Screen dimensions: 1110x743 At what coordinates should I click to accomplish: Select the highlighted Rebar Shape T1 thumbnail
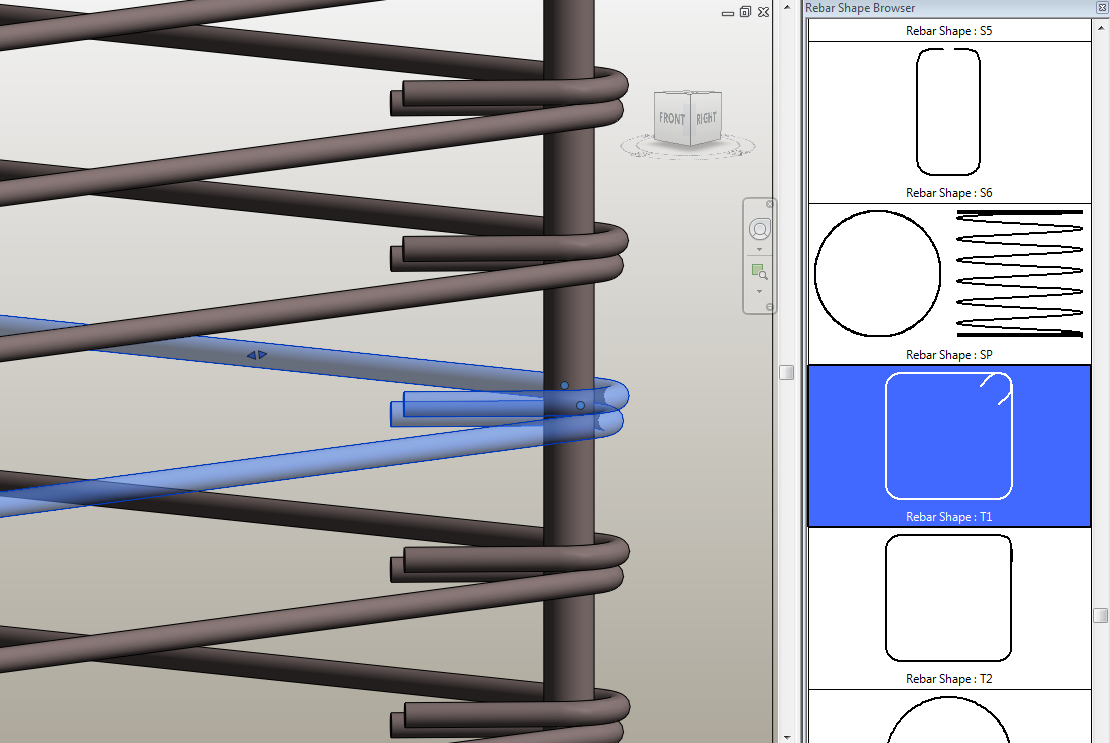(x=949, y=446)
